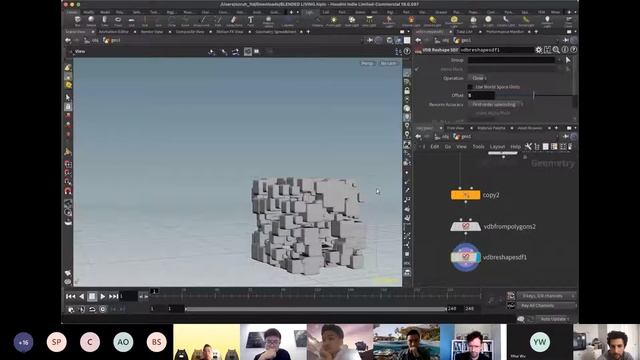Viewport: 640px width, 360px height.
Task: Click the stop playback button
Action: click(92, 296)
